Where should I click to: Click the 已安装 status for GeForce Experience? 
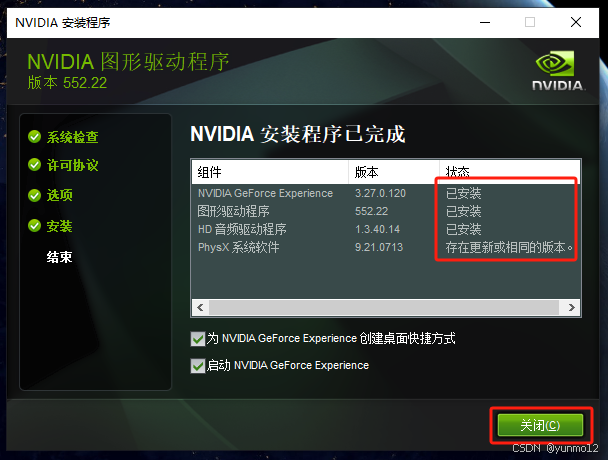[463, 193]
